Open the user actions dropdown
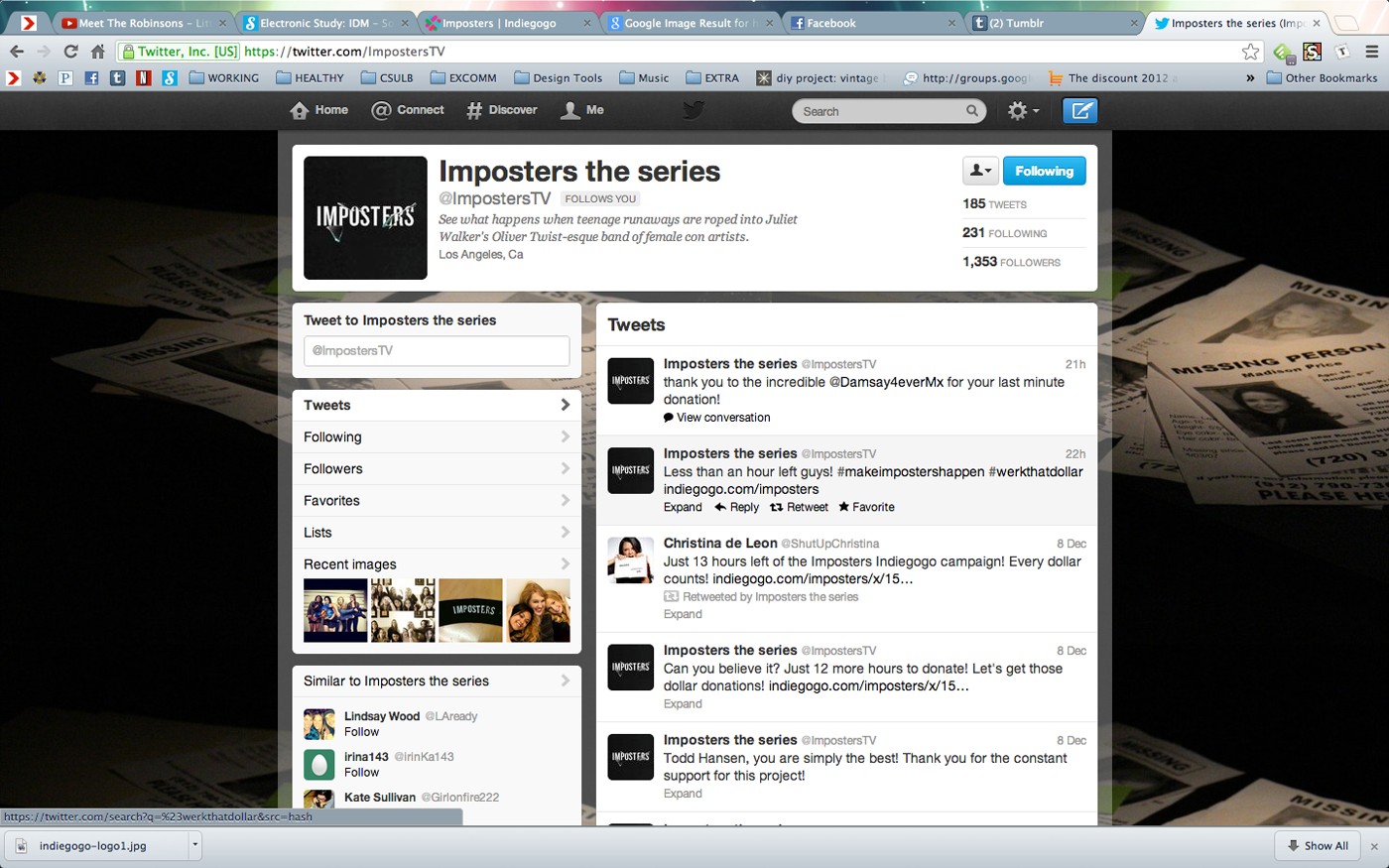 pyautogui.click(x=980, y=171)
